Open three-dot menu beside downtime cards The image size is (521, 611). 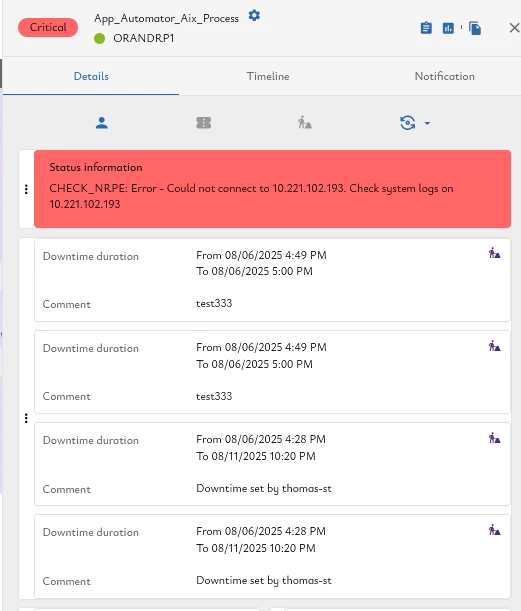point(26,419)
